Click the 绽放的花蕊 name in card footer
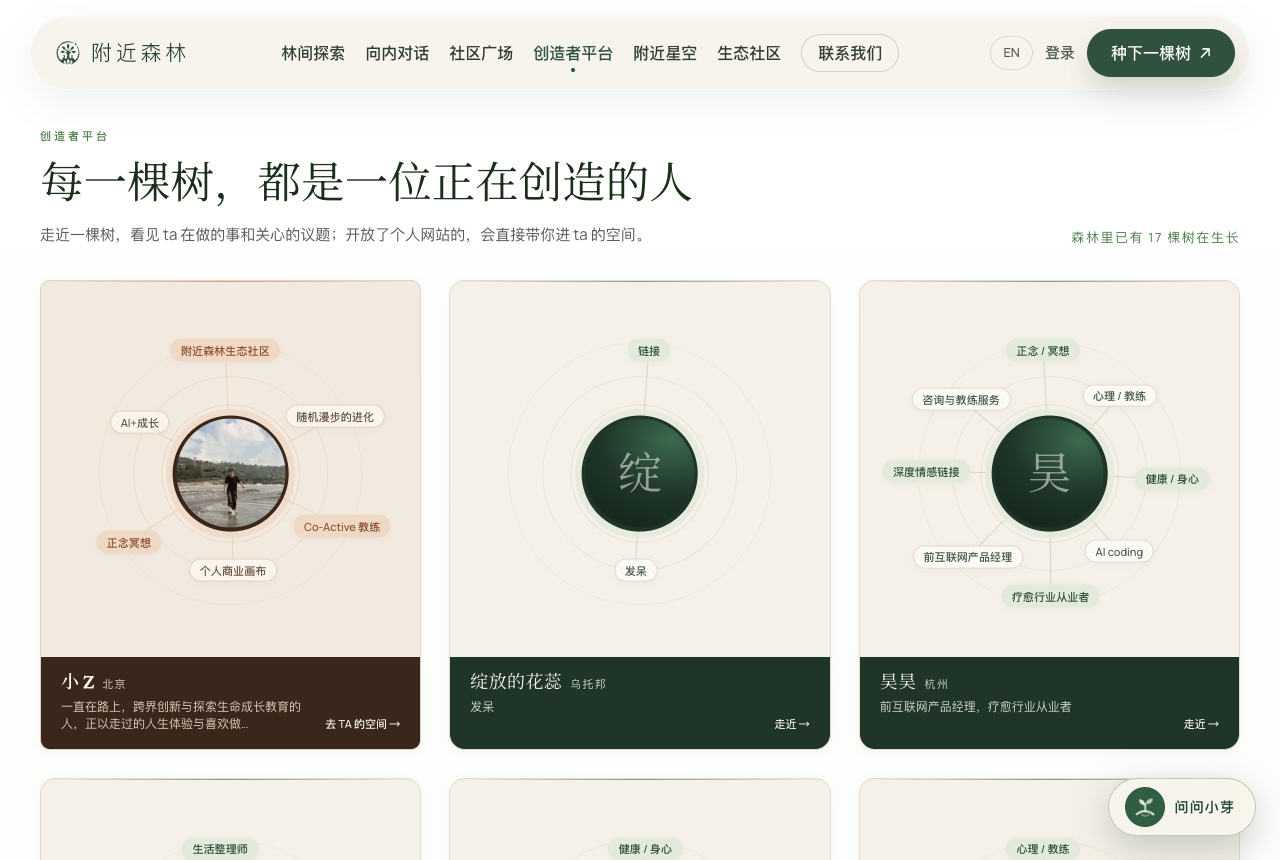 click(x=516, y=682)
